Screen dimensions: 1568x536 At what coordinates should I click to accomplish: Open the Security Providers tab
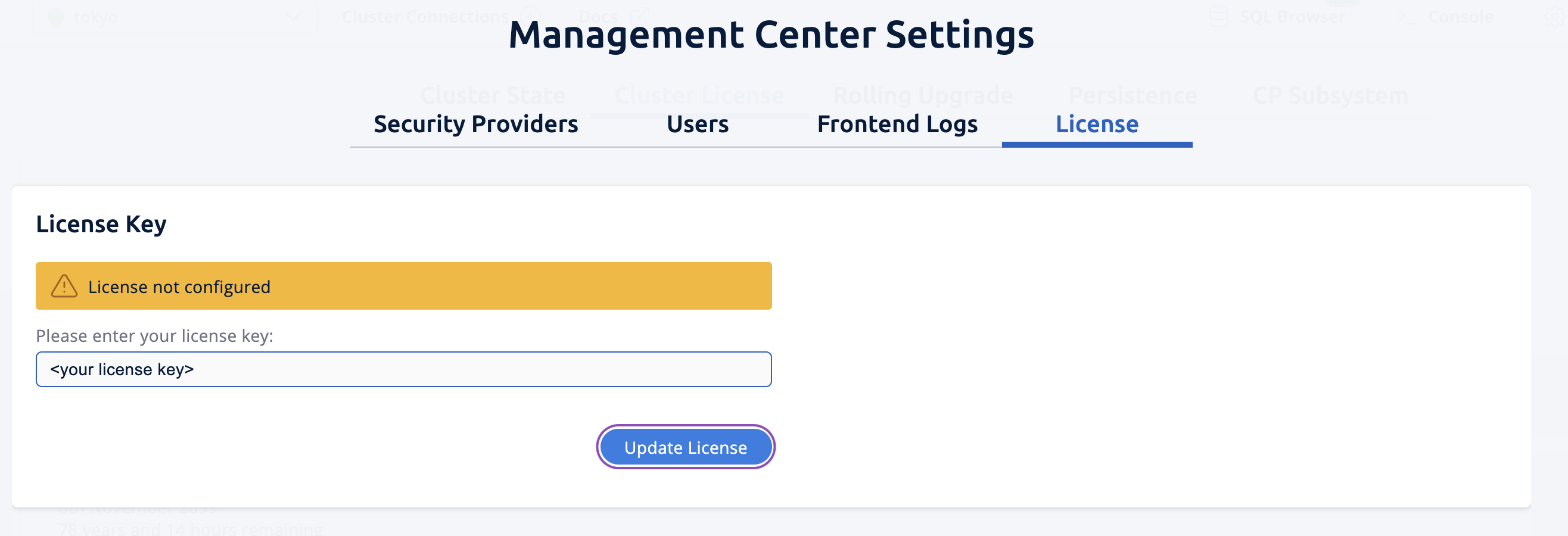pyautogui.click(x=475, y=124)
